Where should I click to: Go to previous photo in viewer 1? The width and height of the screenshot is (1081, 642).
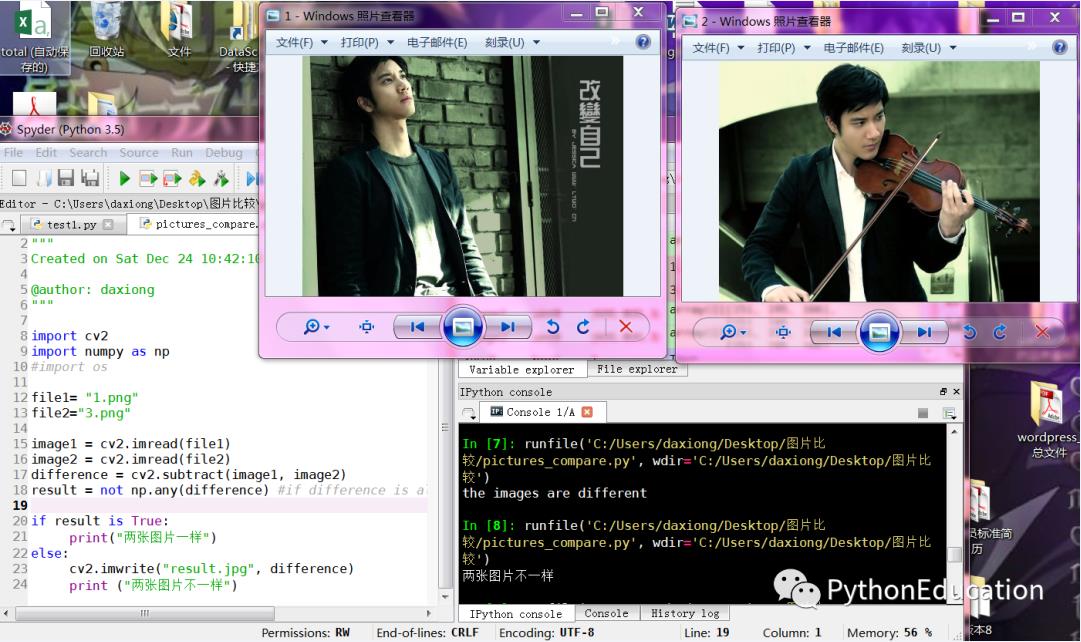coord(417,327)
